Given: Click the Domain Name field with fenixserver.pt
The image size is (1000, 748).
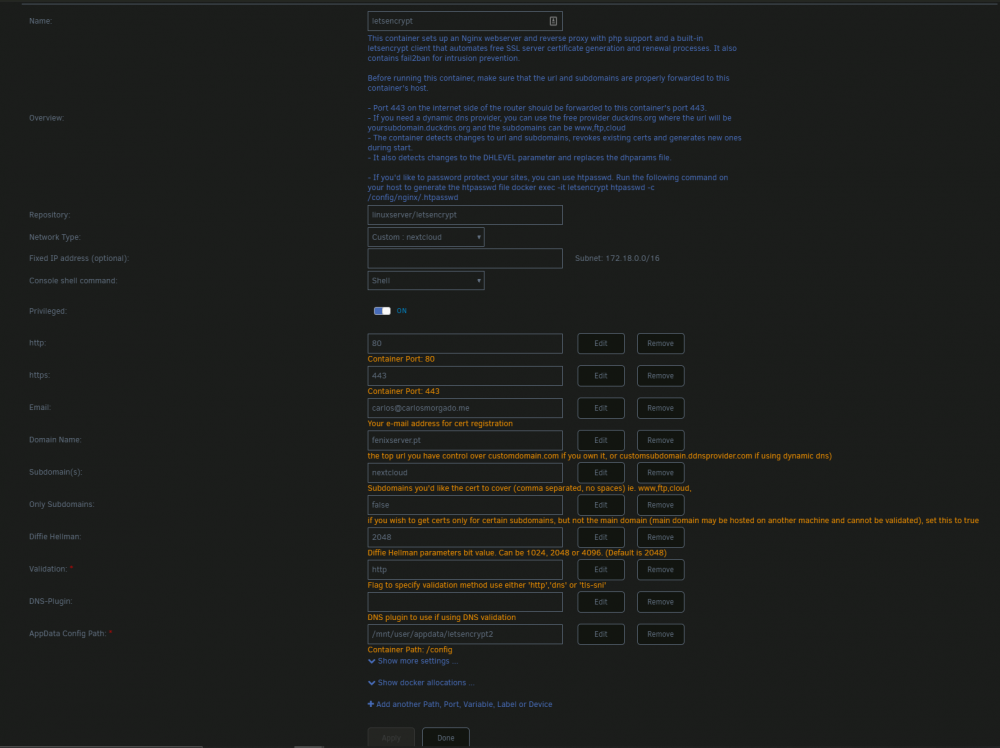Looking at the screenshot, I should (465, 441).
